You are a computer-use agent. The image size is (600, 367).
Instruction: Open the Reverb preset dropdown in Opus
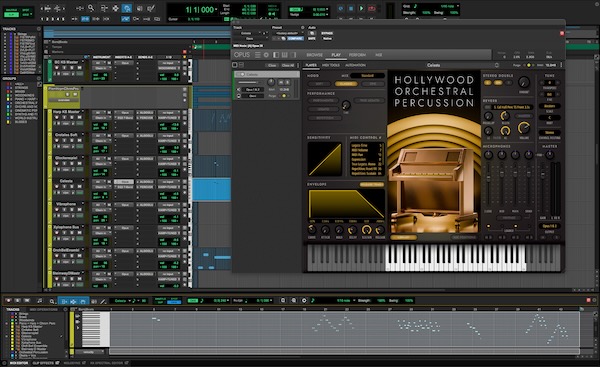(512, 107)
